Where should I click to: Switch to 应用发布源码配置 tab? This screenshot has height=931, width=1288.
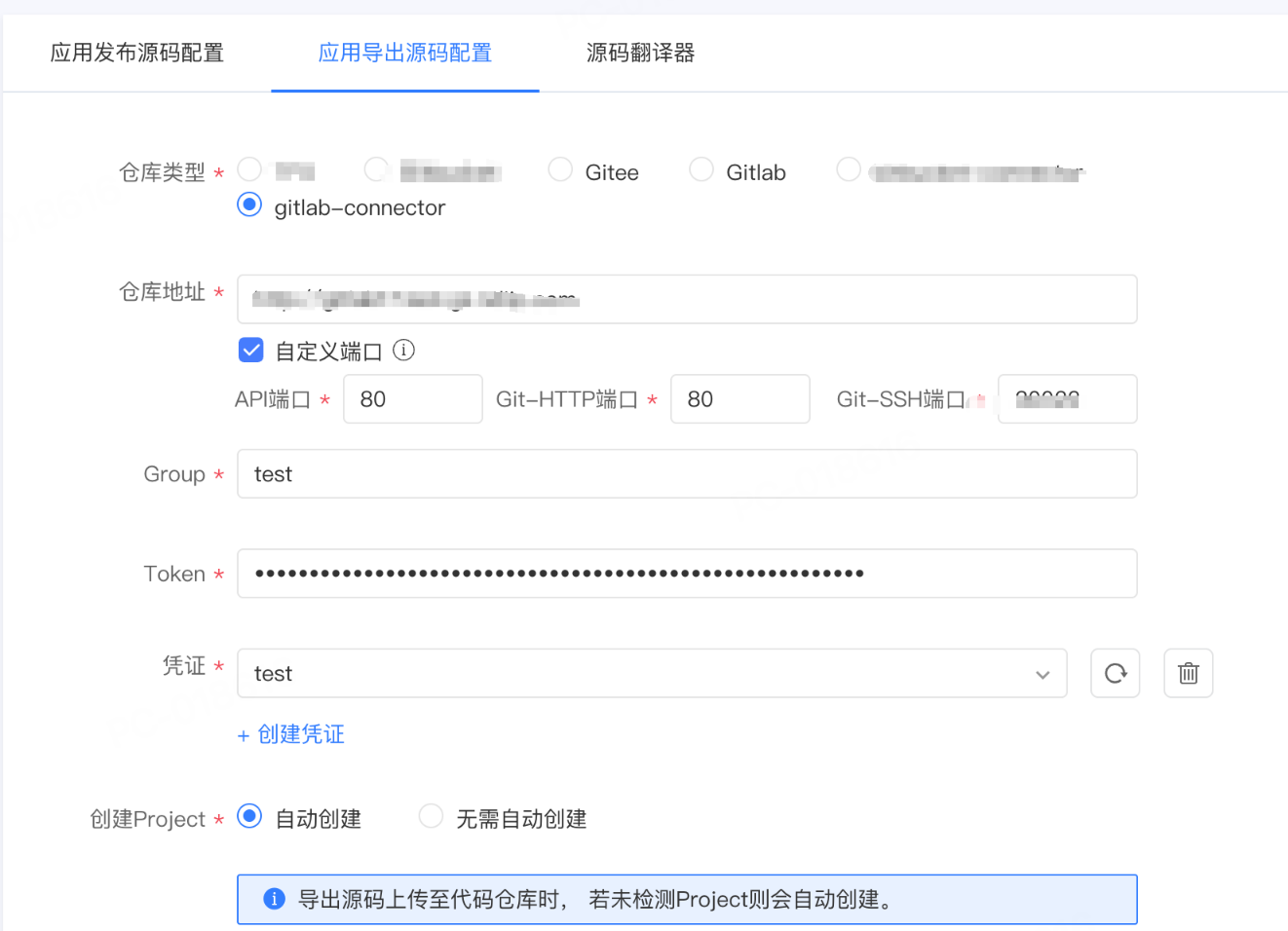pos(137,53)
